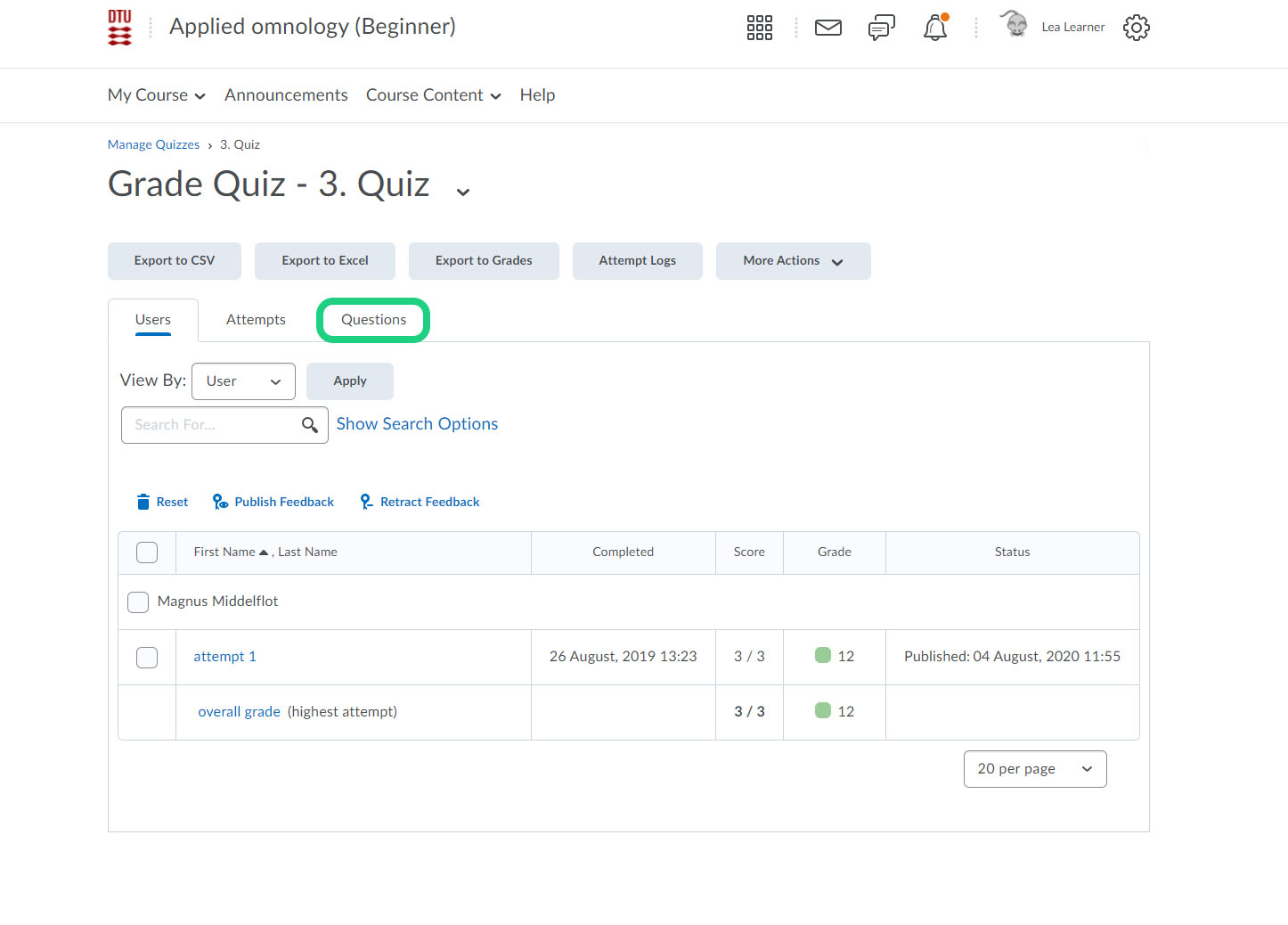Click the search magnifier icon
Image resolution: width=1288 pixels, height=925 pixels.
[x=309, y=425]
